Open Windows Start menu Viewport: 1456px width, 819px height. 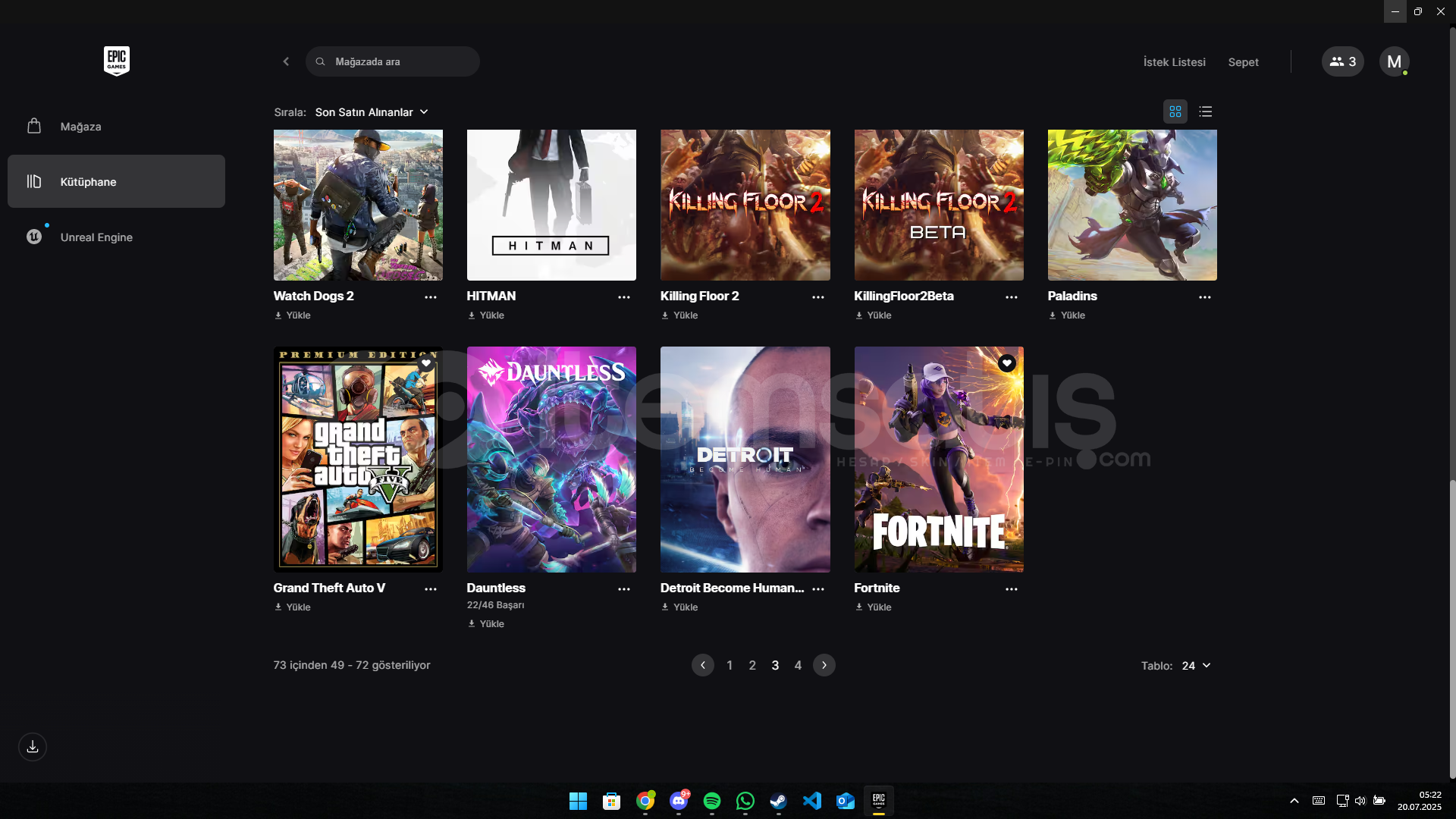click(x=578, y=801)
